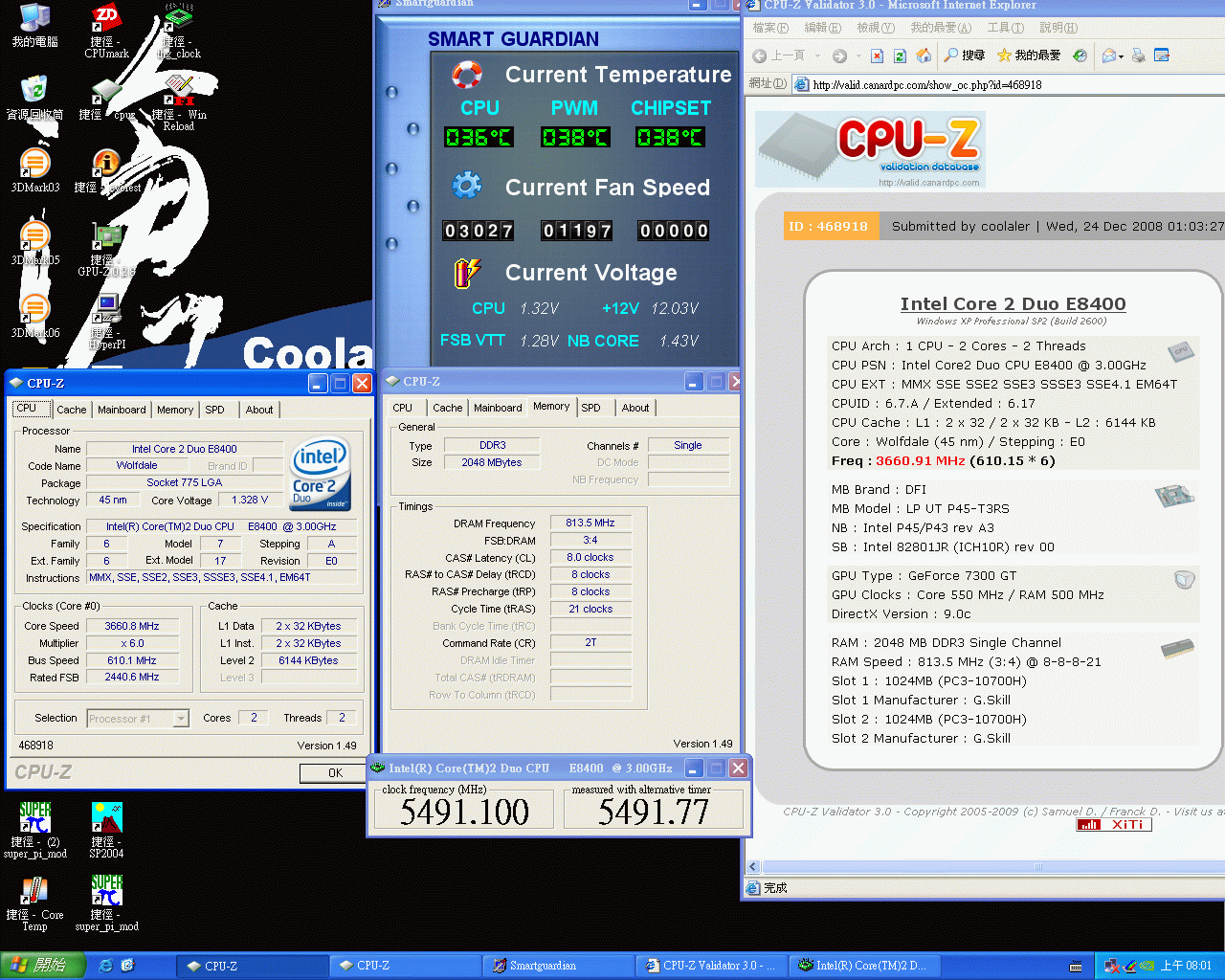Open the Back button history dropdown arrow

pyautogui.click(x=816, y=56)
